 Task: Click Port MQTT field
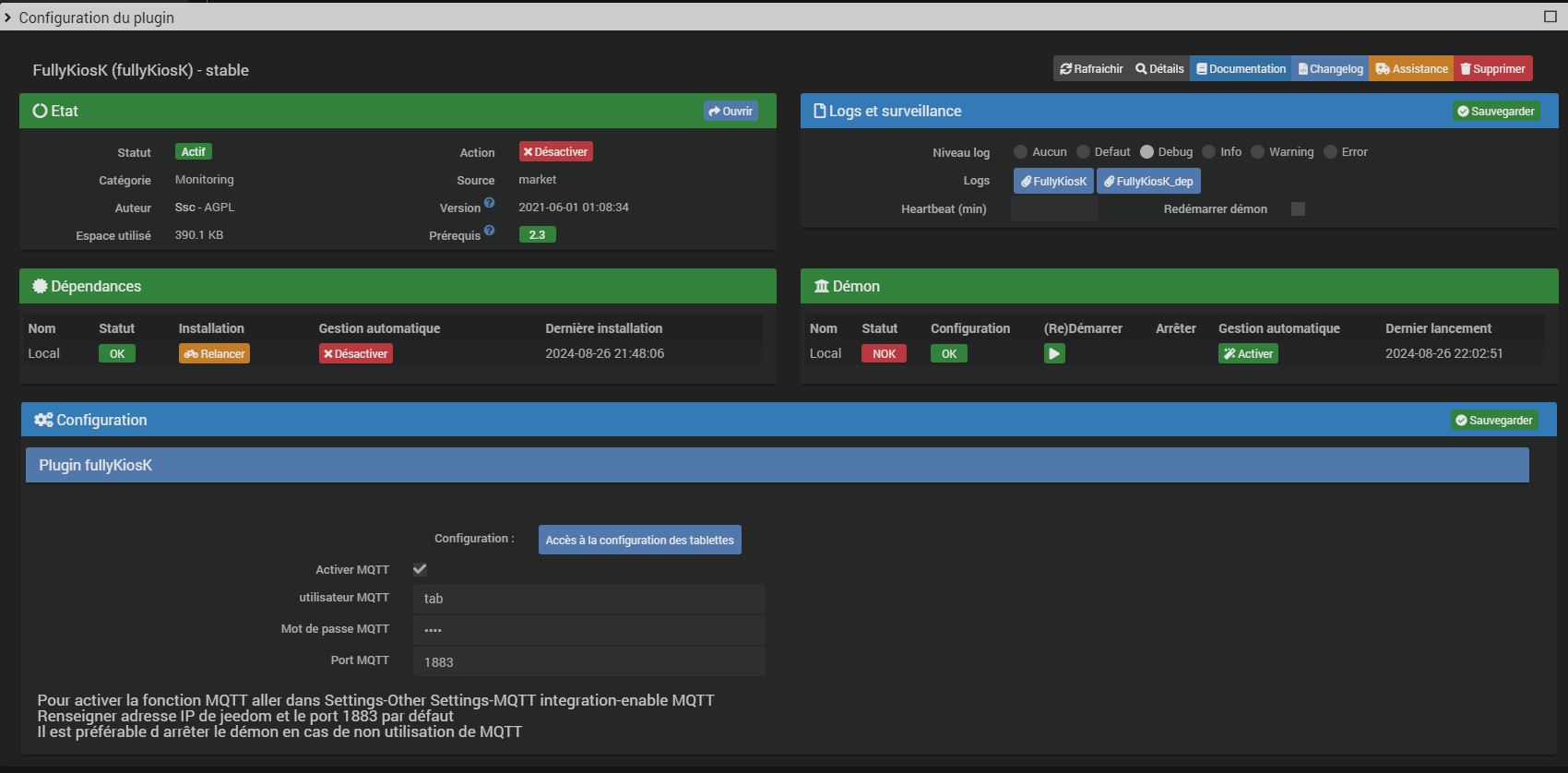coord(588,662)
